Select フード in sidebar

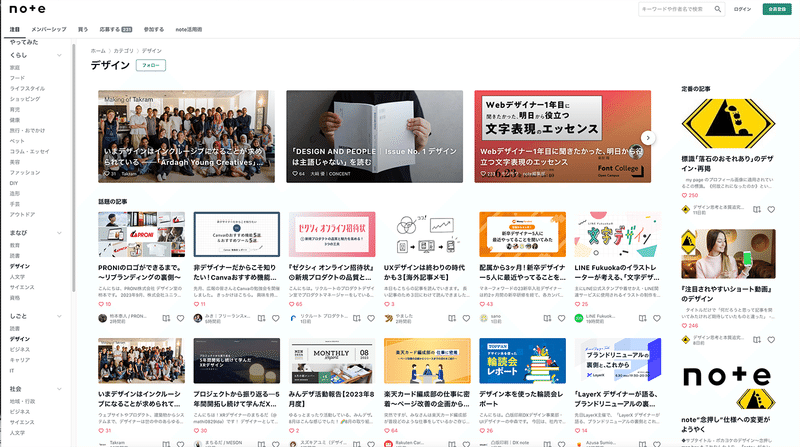17,78
